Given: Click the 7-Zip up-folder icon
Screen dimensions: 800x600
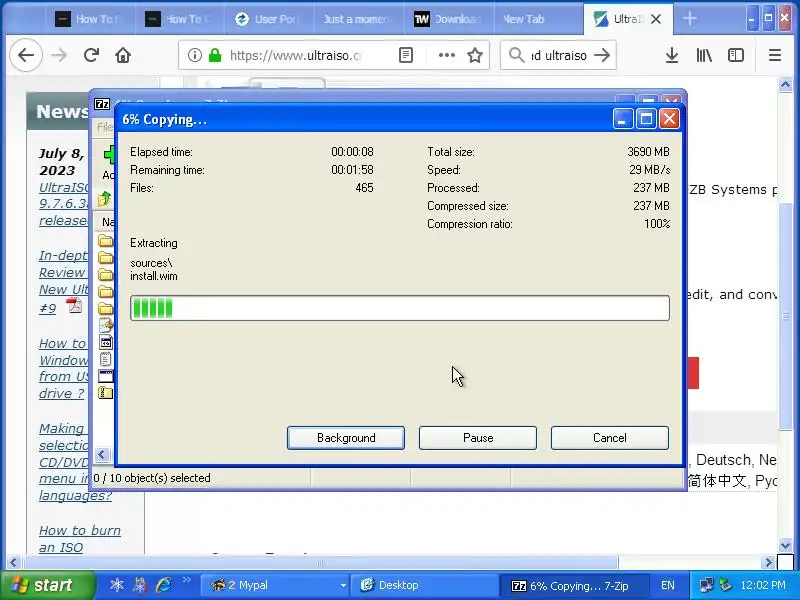Looking at the screenshot, I should (x=105, y=198).
